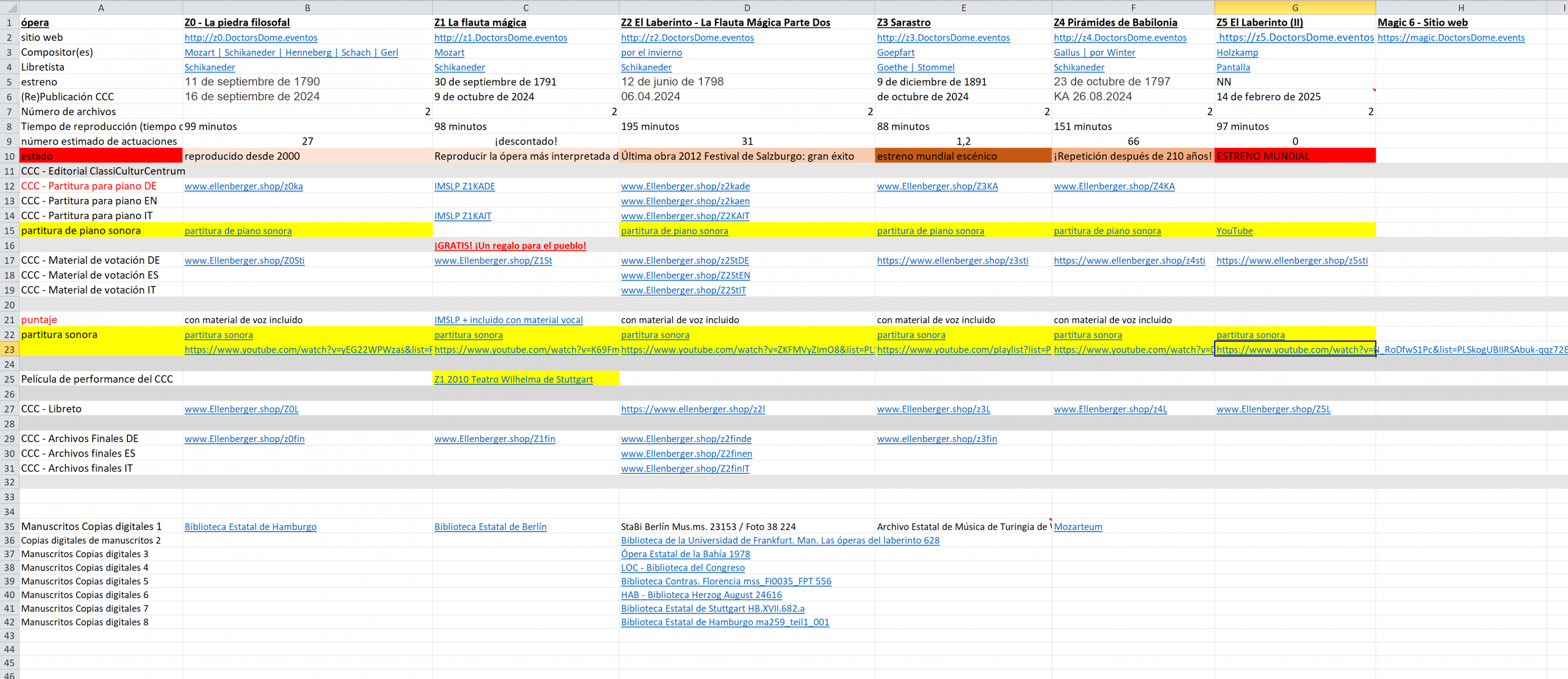This screenshot has height=679, width=1568.
Task: Open LOC - Biblioteca del Congreso link
Action: pyautogui.click(x=683, y=568)
